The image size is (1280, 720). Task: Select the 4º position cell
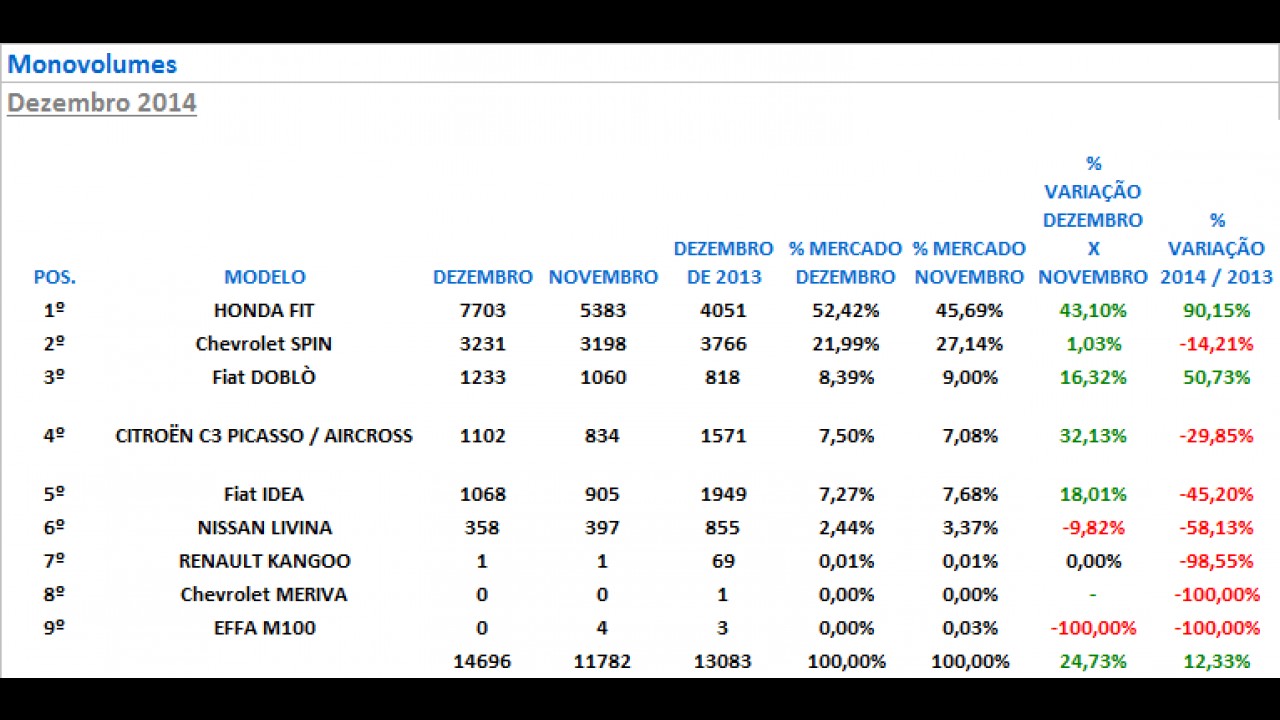point(55,436)
